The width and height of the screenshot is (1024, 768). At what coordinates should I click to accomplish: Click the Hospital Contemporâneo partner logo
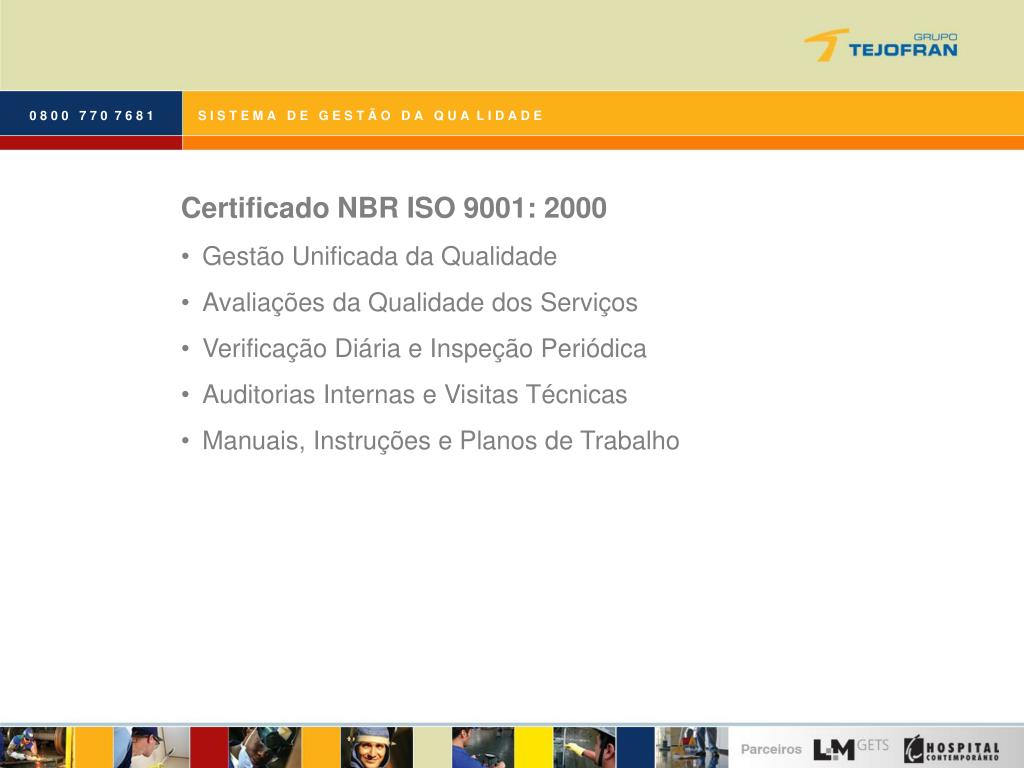[x=952, y=749]
